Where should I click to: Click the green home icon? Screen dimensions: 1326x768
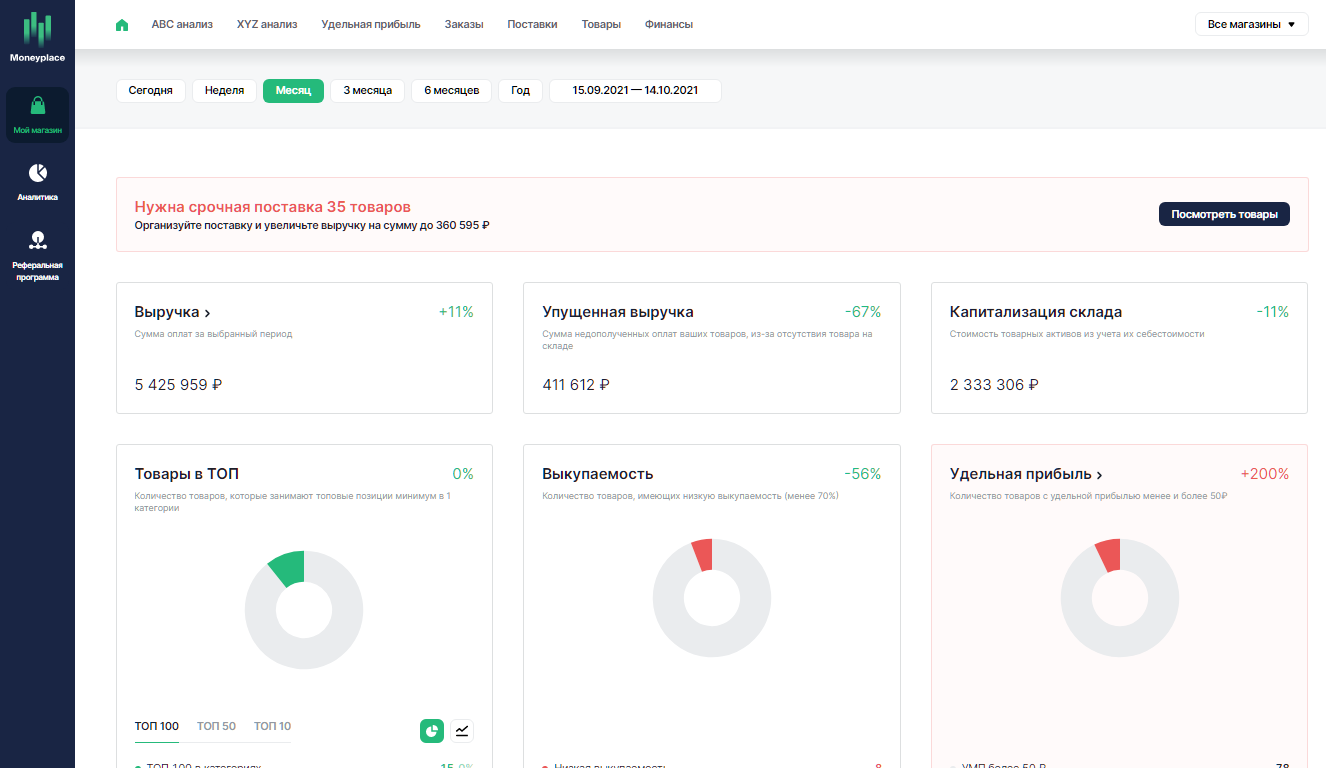point(122,25)
